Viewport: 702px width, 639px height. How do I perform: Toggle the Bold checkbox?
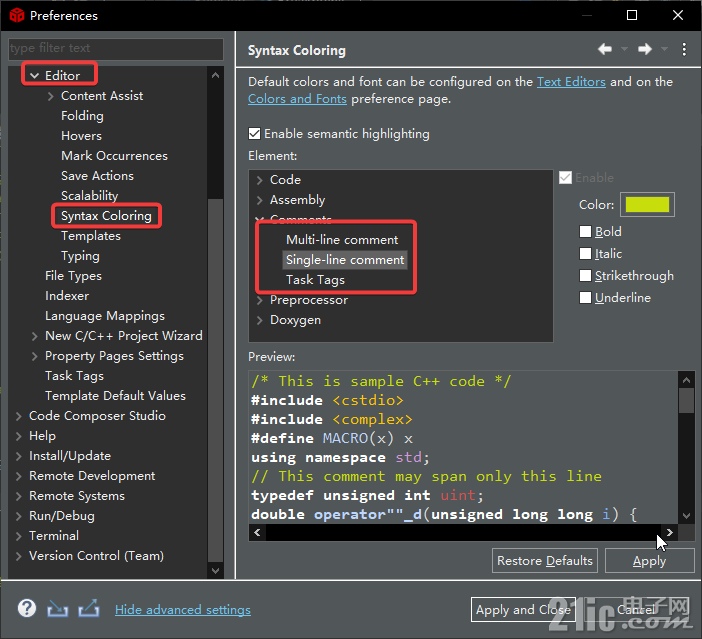pos(585,232)
